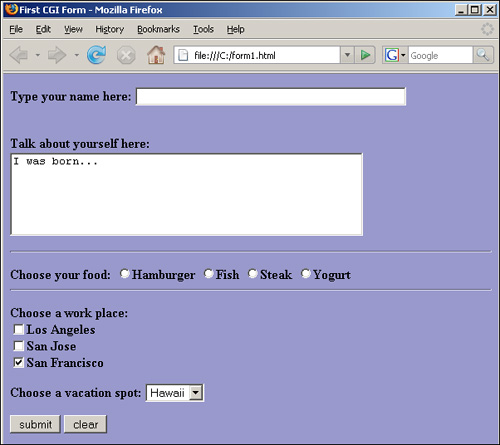The image size is (500, 445).
Task: Click the clear button
Action: click(x=86, y=424)
